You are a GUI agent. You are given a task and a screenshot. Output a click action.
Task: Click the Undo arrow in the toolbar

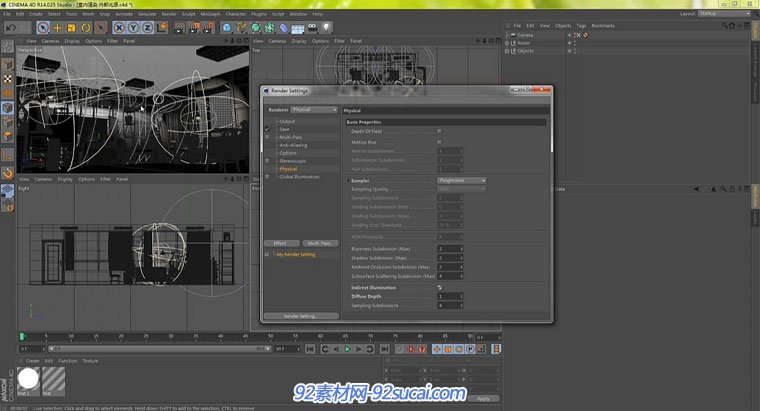coord(10,28)
